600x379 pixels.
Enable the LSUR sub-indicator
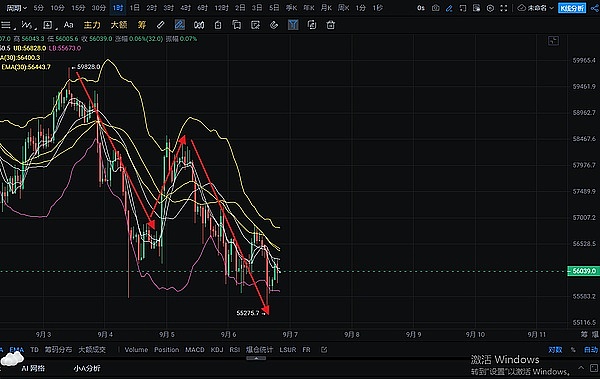click(288, 350)
